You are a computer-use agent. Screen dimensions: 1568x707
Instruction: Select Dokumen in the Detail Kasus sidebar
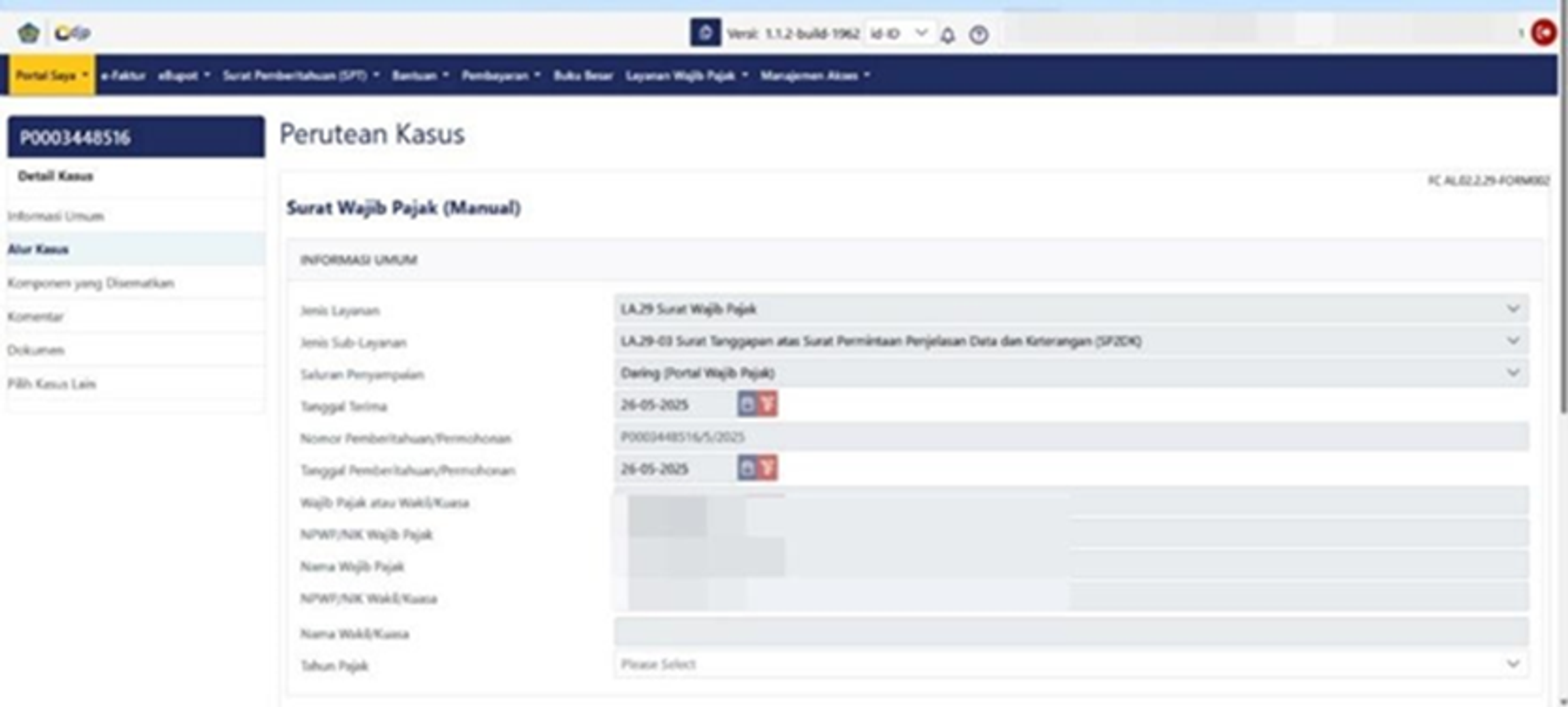coord(36,350)
